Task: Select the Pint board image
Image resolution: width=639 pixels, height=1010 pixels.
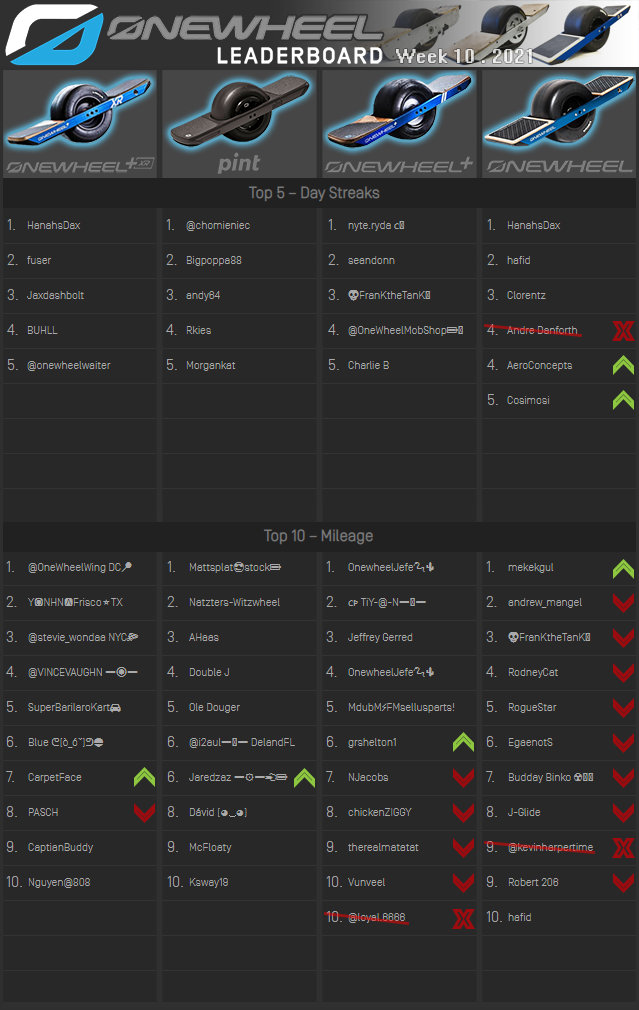Action: (239, 123)
